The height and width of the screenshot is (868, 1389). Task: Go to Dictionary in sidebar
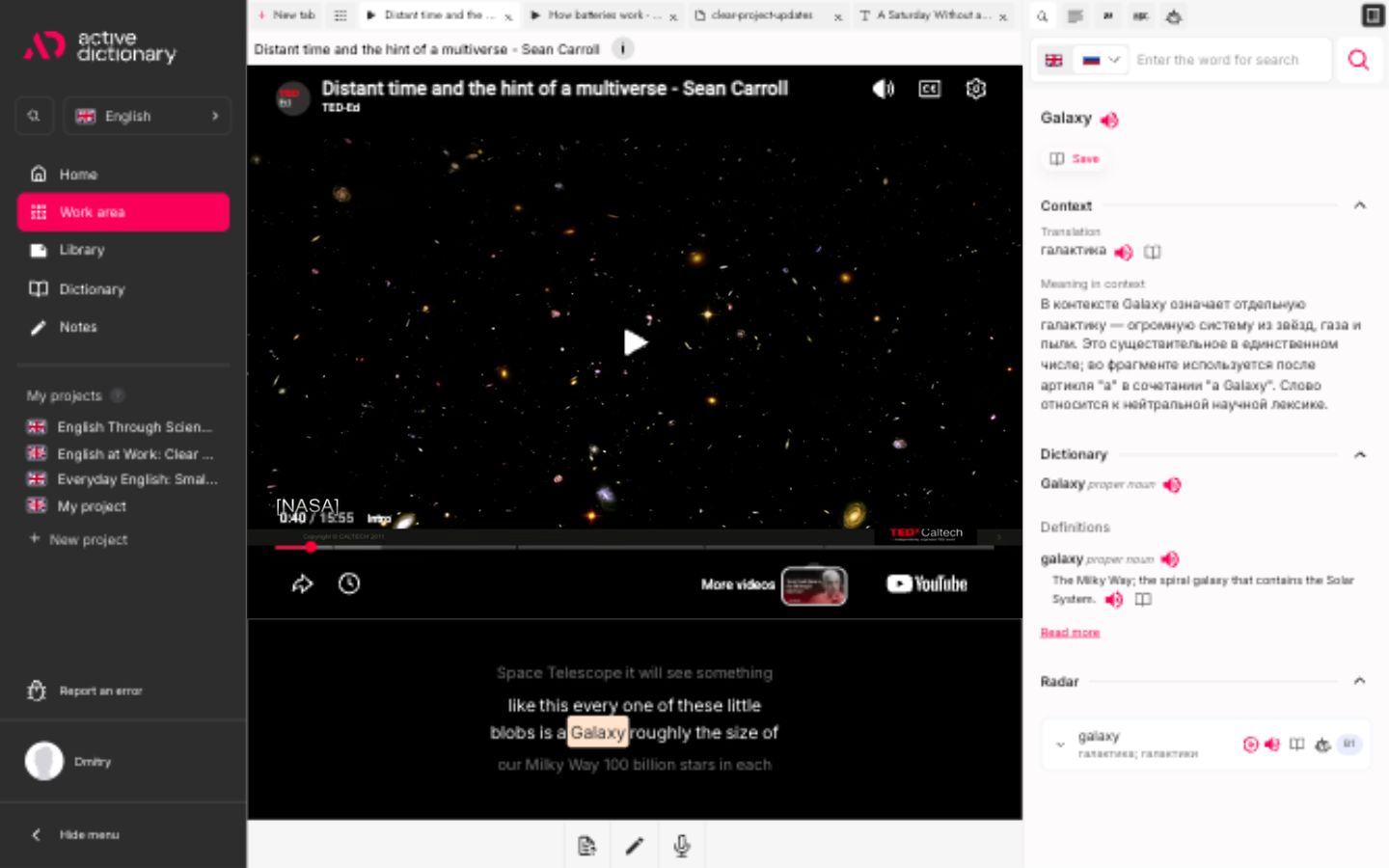(x=123, y=288)
